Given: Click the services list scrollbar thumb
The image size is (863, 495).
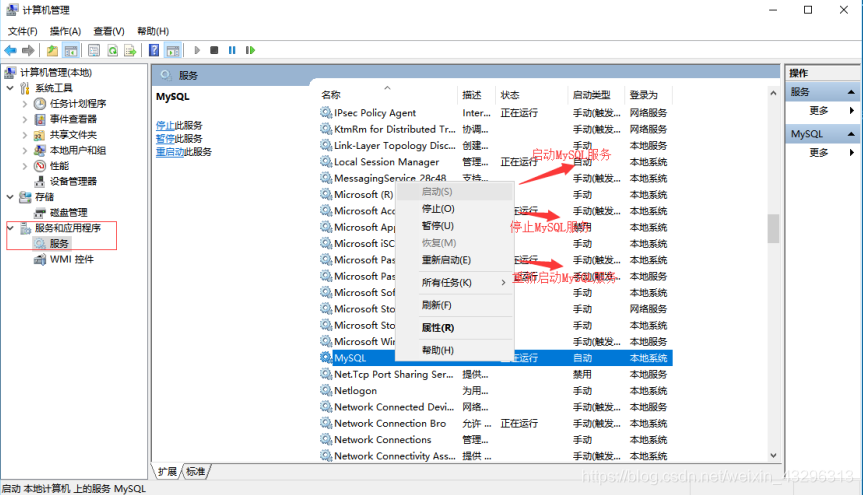Looking at the screenshot, I should (773, 228).
